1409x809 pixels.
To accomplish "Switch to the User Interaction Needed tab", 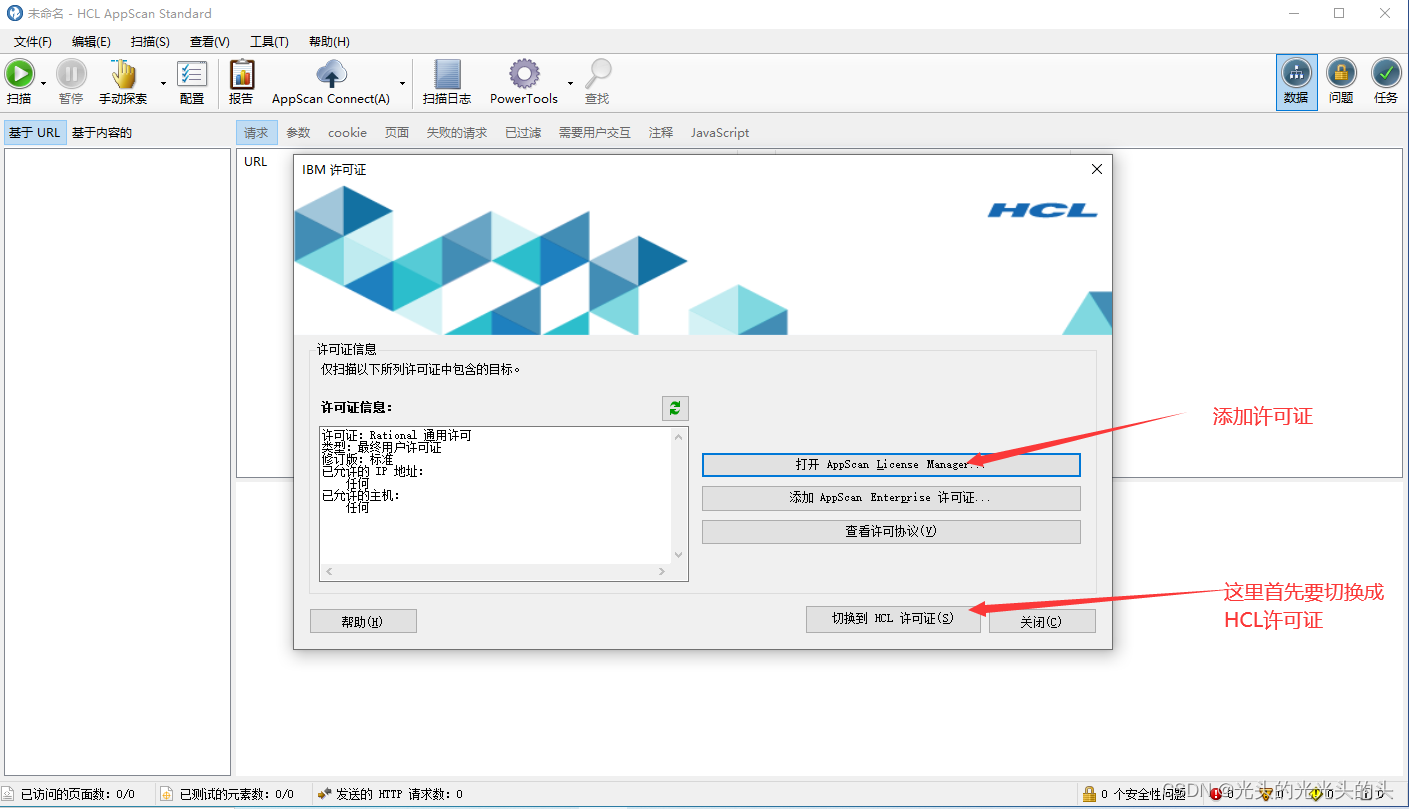I will pos(595,132).
